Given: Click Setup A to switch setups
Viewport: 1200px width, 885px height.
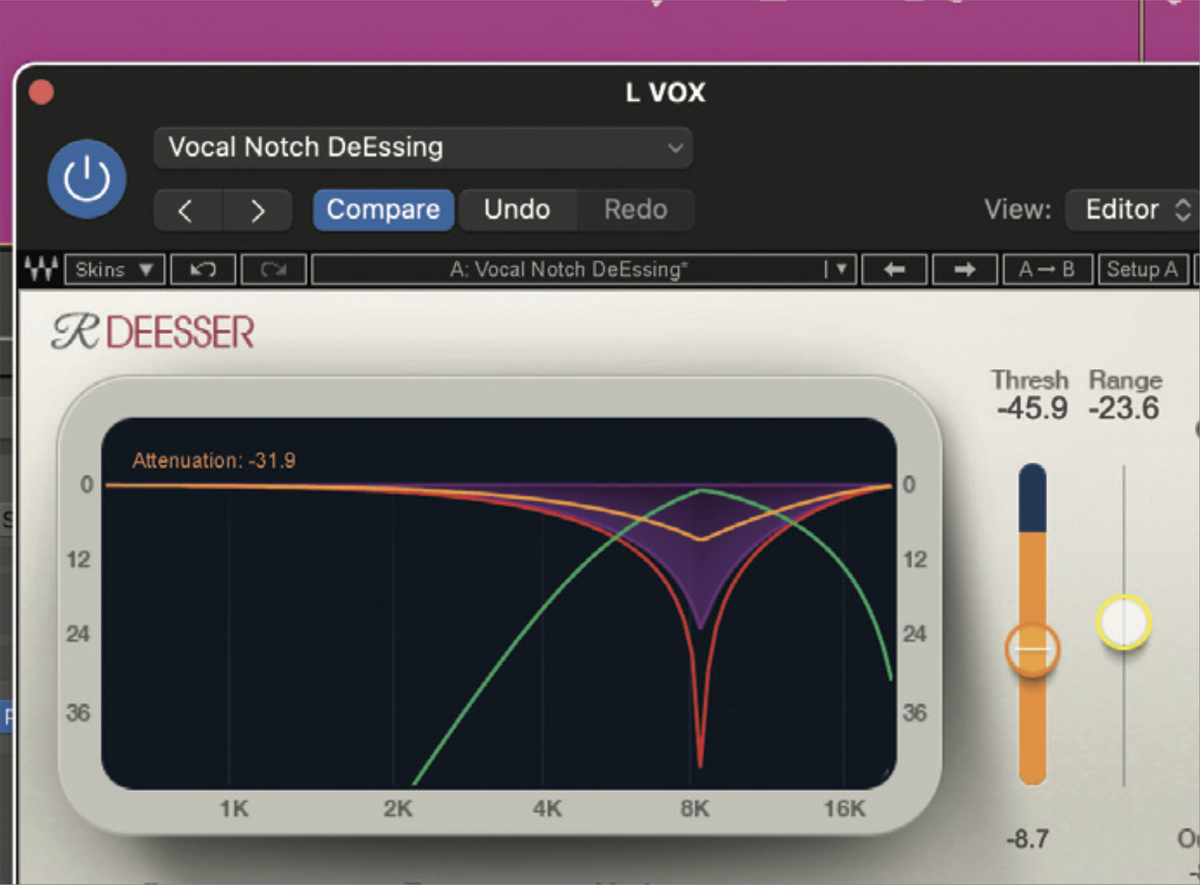Looking at the screenshot, I should (x=1143, y=268).
